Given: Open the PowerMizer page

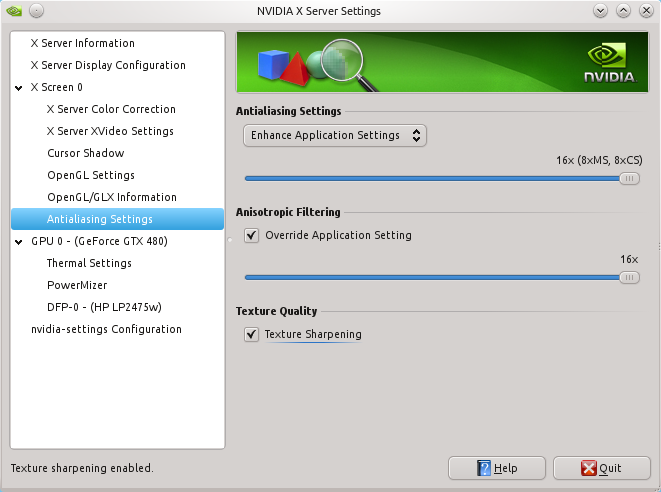Looking at the screenshot, I should (77, 285).
